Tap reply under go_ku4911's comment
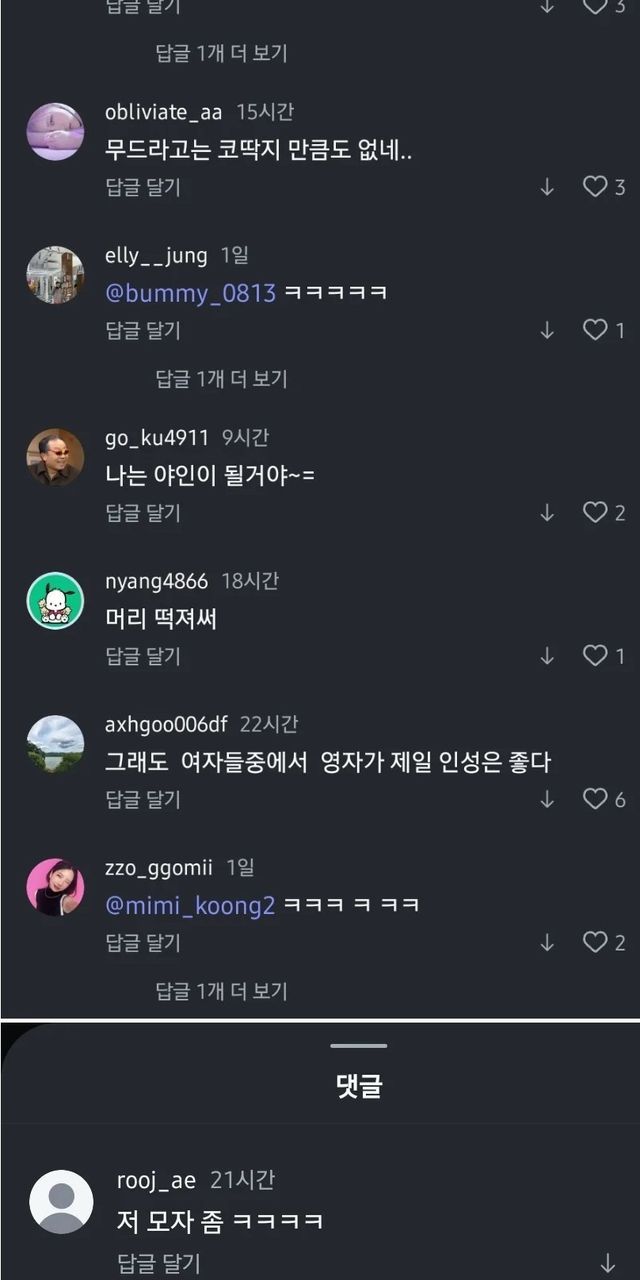Image resolution: width=640 pixels, height=1280 pixels. pos(143,514)
